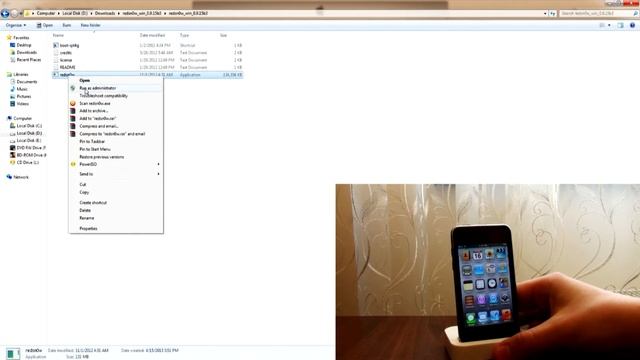Choose Troubleshoot compatibility
The width and height of the screenshot is (640, 360).
[x=103, y=96]
